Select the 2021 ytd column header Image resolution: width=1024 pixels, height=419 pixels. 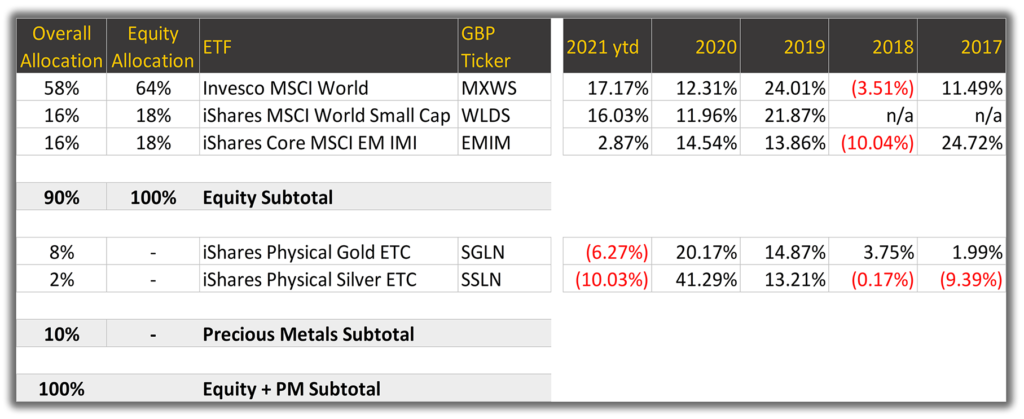click(607, 46)
